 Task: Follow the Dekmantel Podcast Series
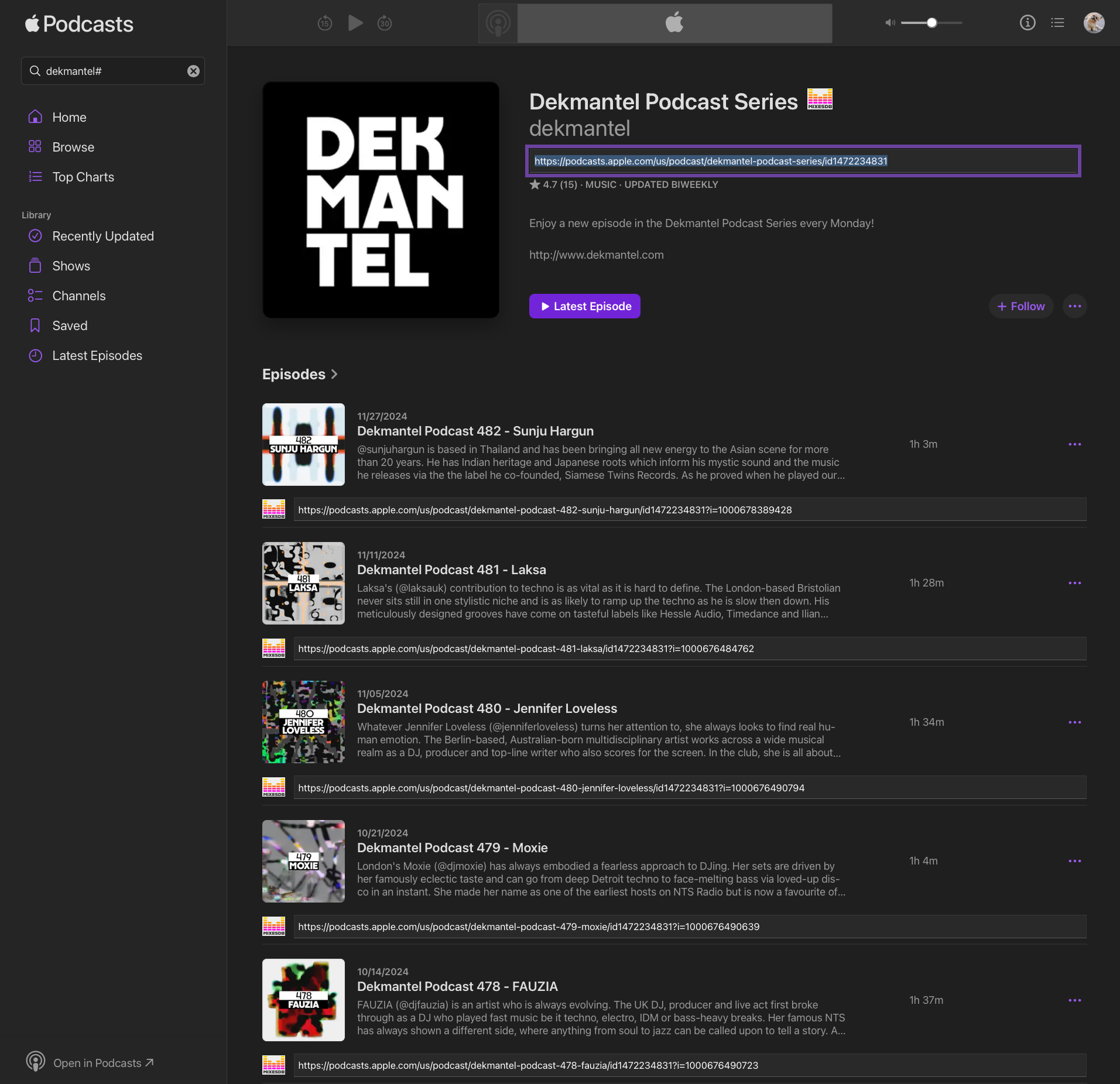1020,306
